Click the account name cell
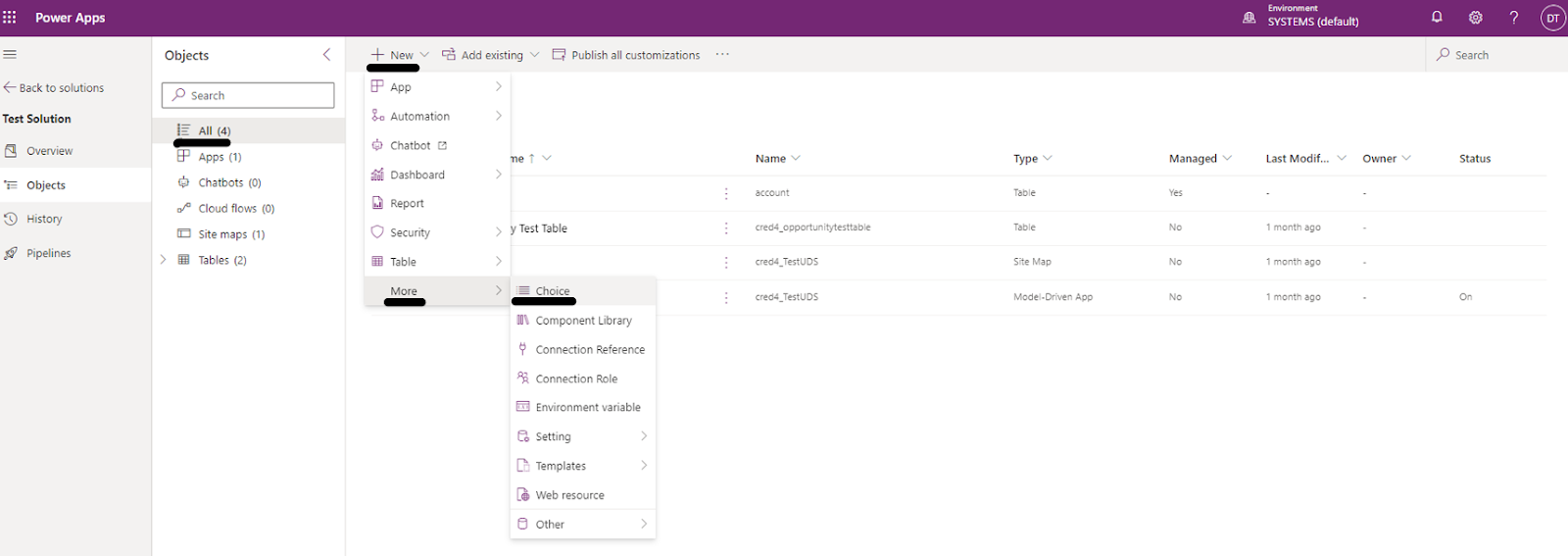1568x556 pixels. click(x=772, y=193)
